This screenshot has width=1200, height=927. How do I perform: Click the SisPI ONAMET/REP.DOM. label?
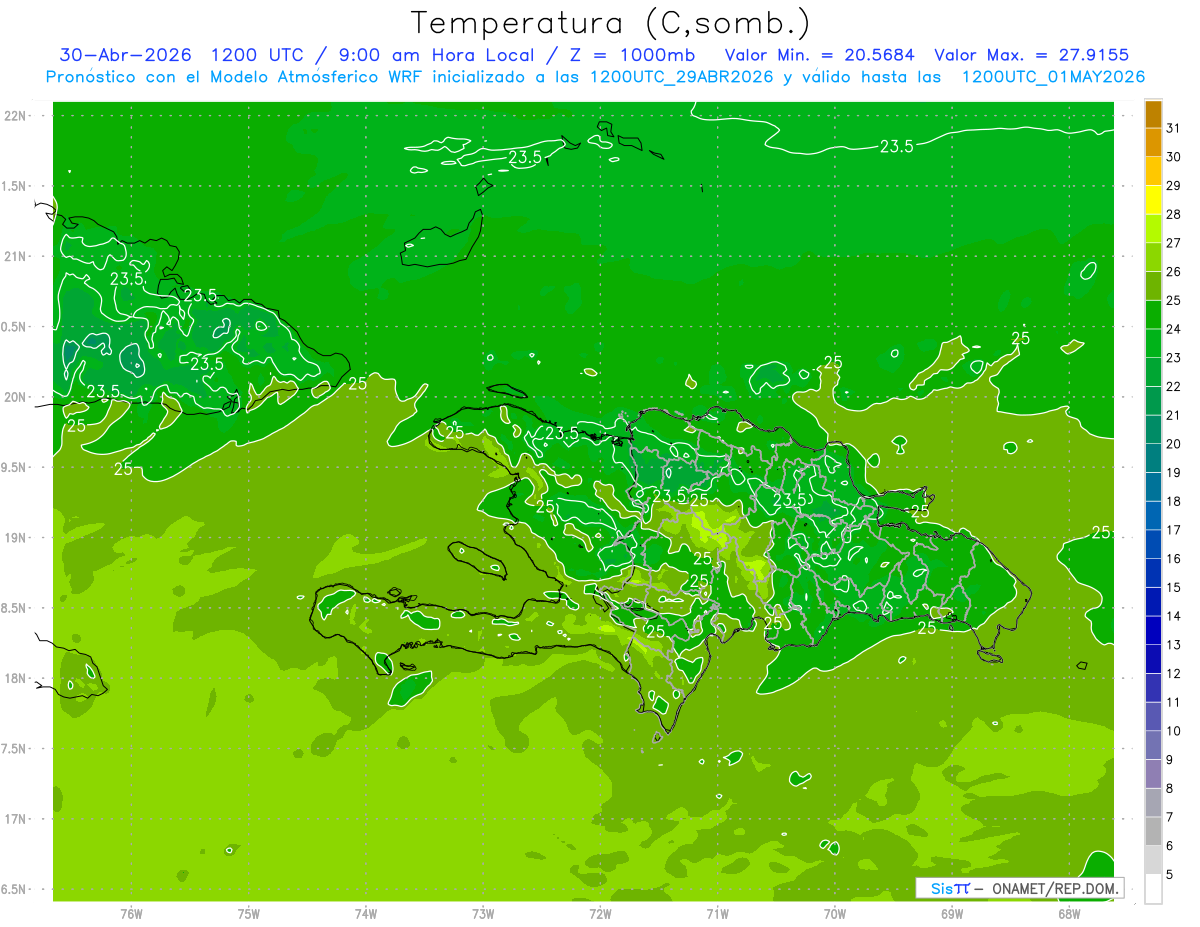[1019, 888]
